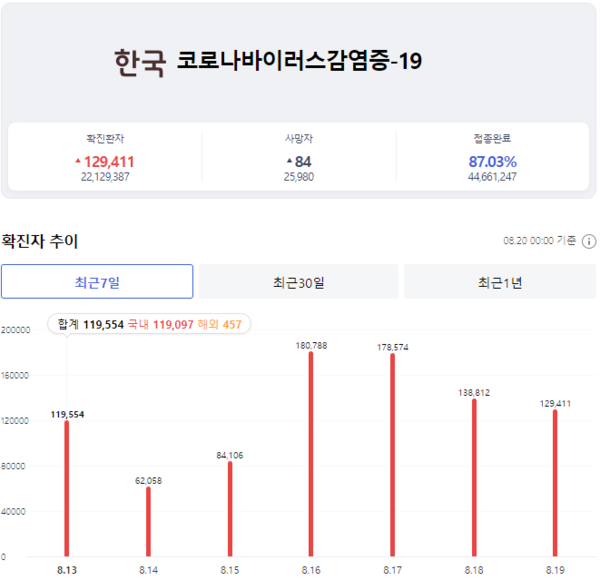Click the vaccinated total 44,661,247
This screenshot has height=580, width=600.
[x=492, y=177]
